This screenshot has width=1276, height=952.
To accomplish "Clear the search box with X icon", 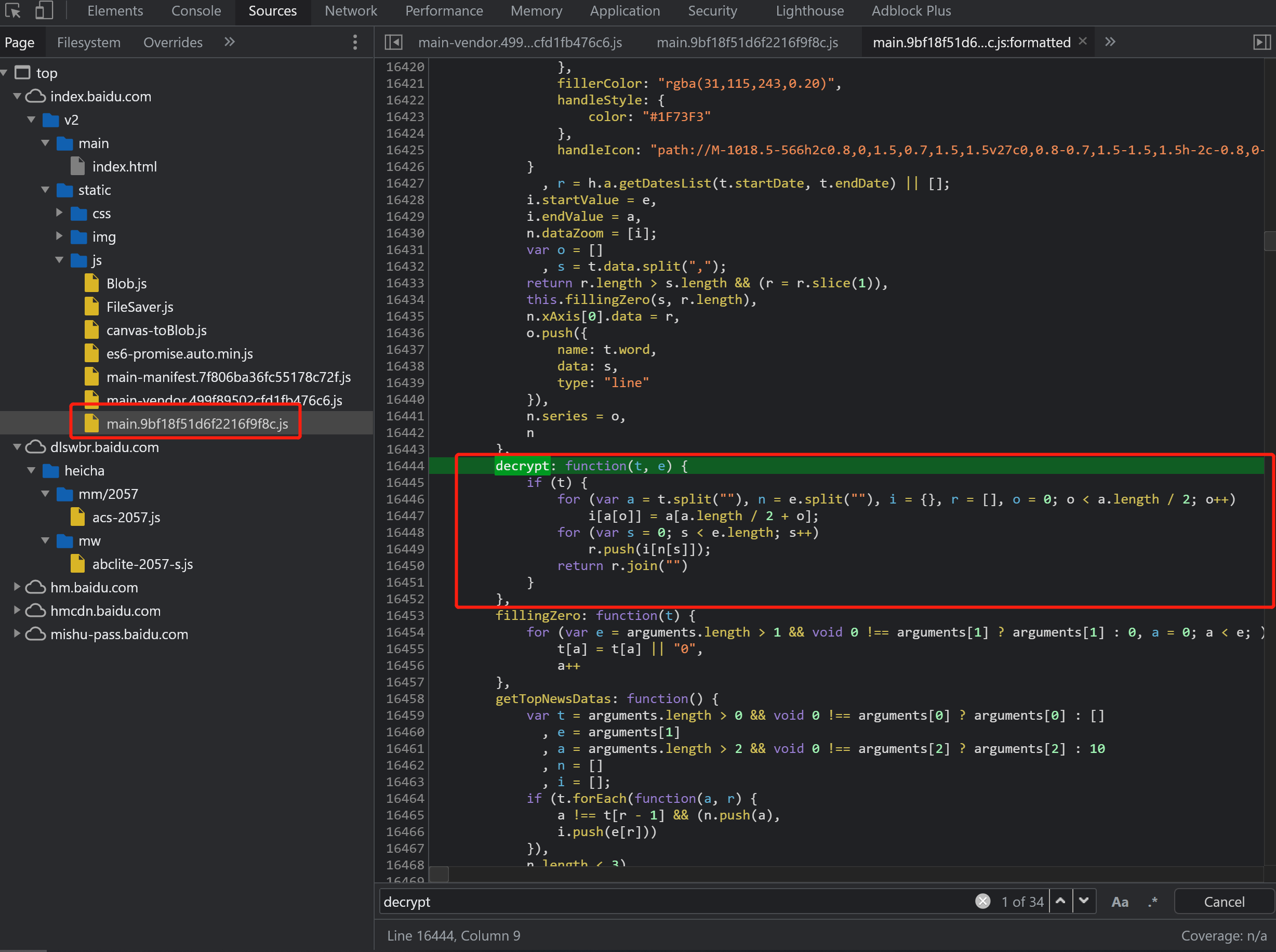I will pyautogui.click(x=983, y=901).
